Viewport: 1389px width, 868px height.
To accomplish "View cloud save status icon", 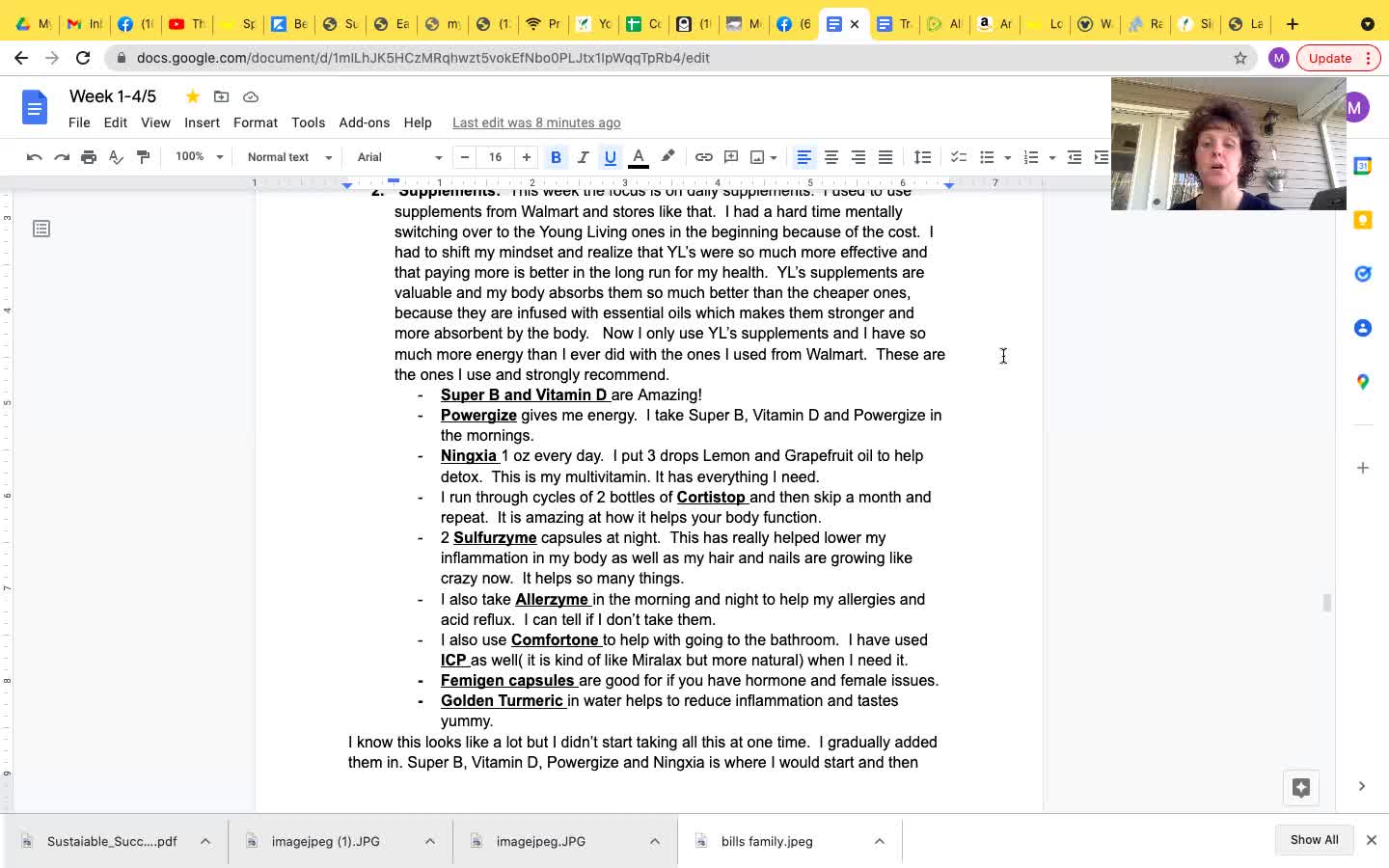I will coord(251,96).
